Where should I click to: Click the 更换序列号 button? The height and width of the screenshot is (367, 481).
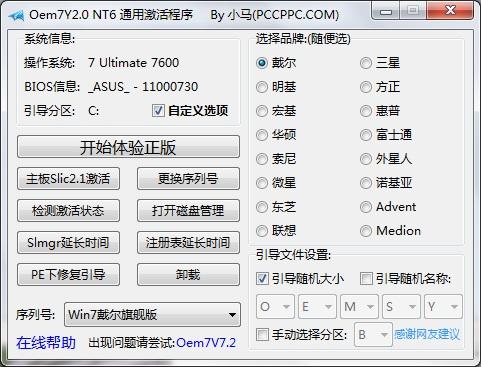point(188,179)
